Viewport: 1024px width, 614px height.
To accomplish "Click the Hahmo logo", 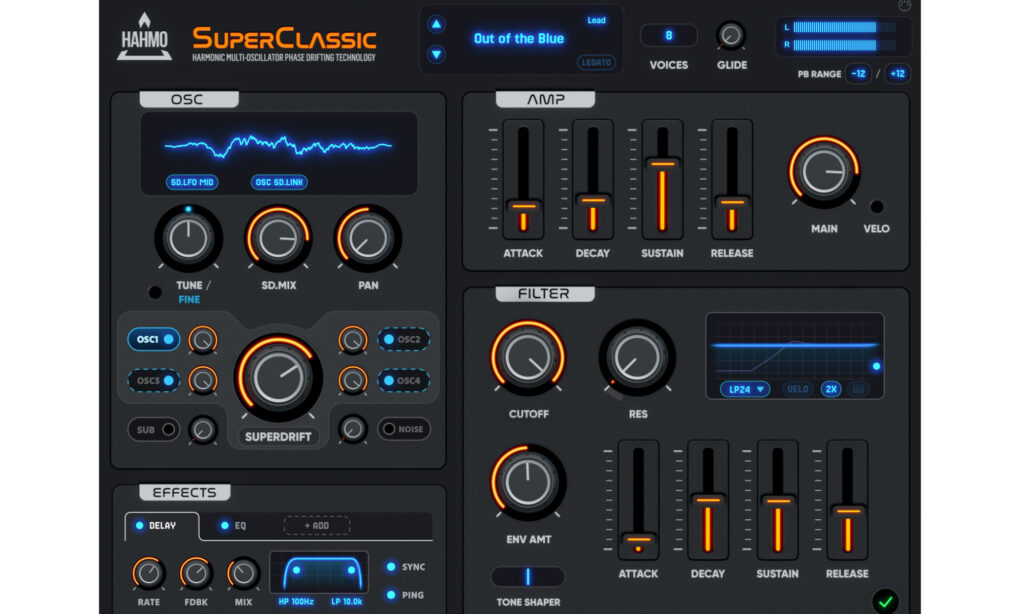I will click(144, 37).
